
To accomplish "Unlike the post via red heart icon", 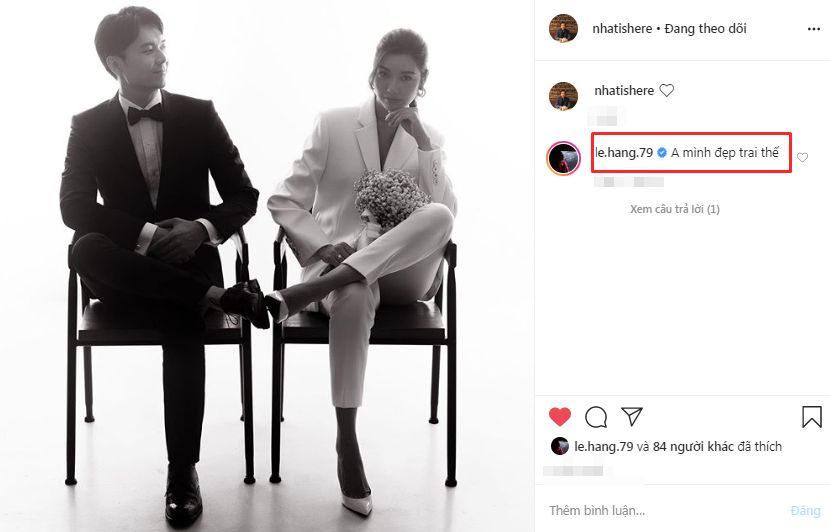I will pos(560,416).
